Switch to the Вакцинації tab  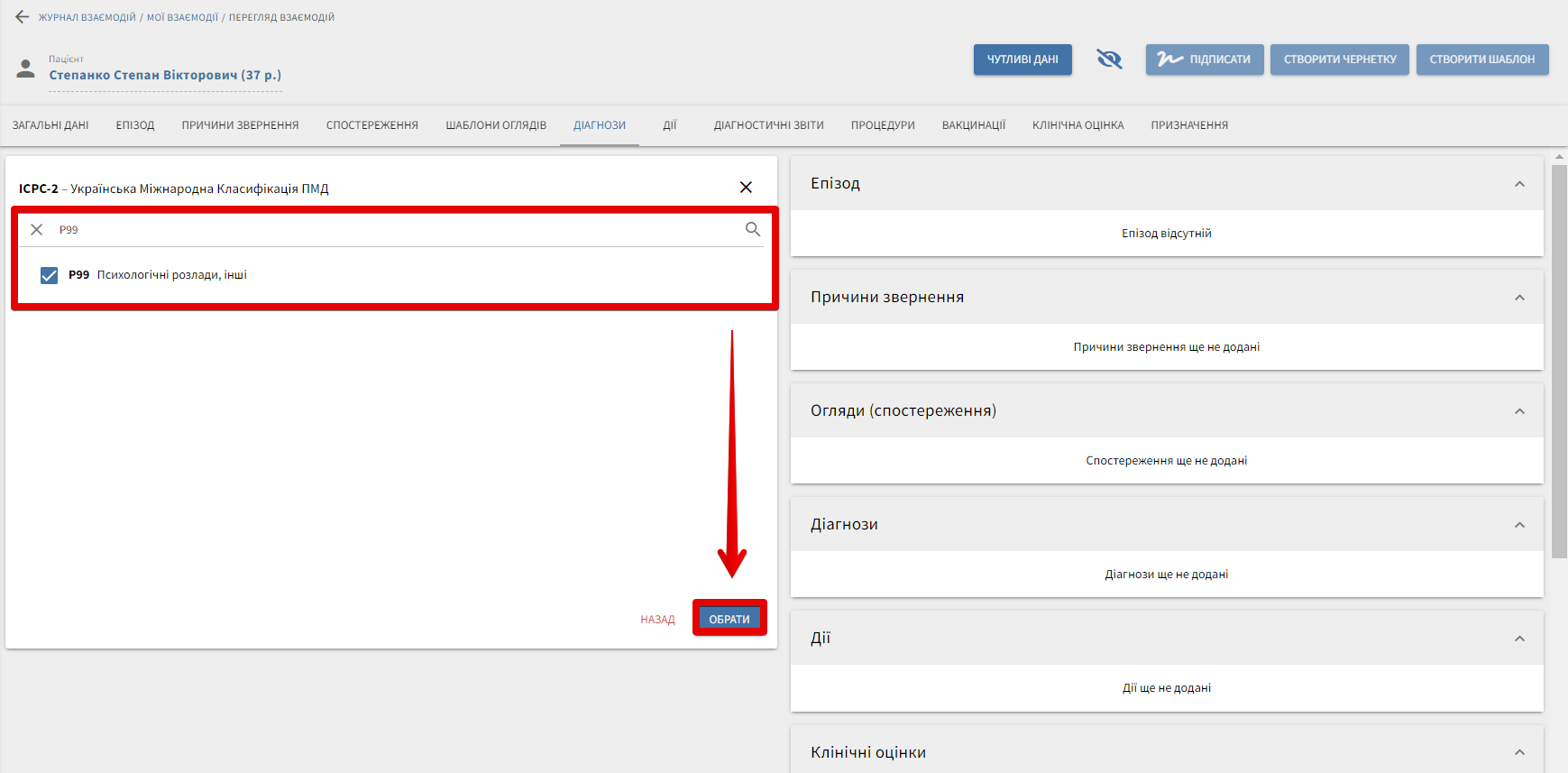pyautogui.click(x=973, y=125)
